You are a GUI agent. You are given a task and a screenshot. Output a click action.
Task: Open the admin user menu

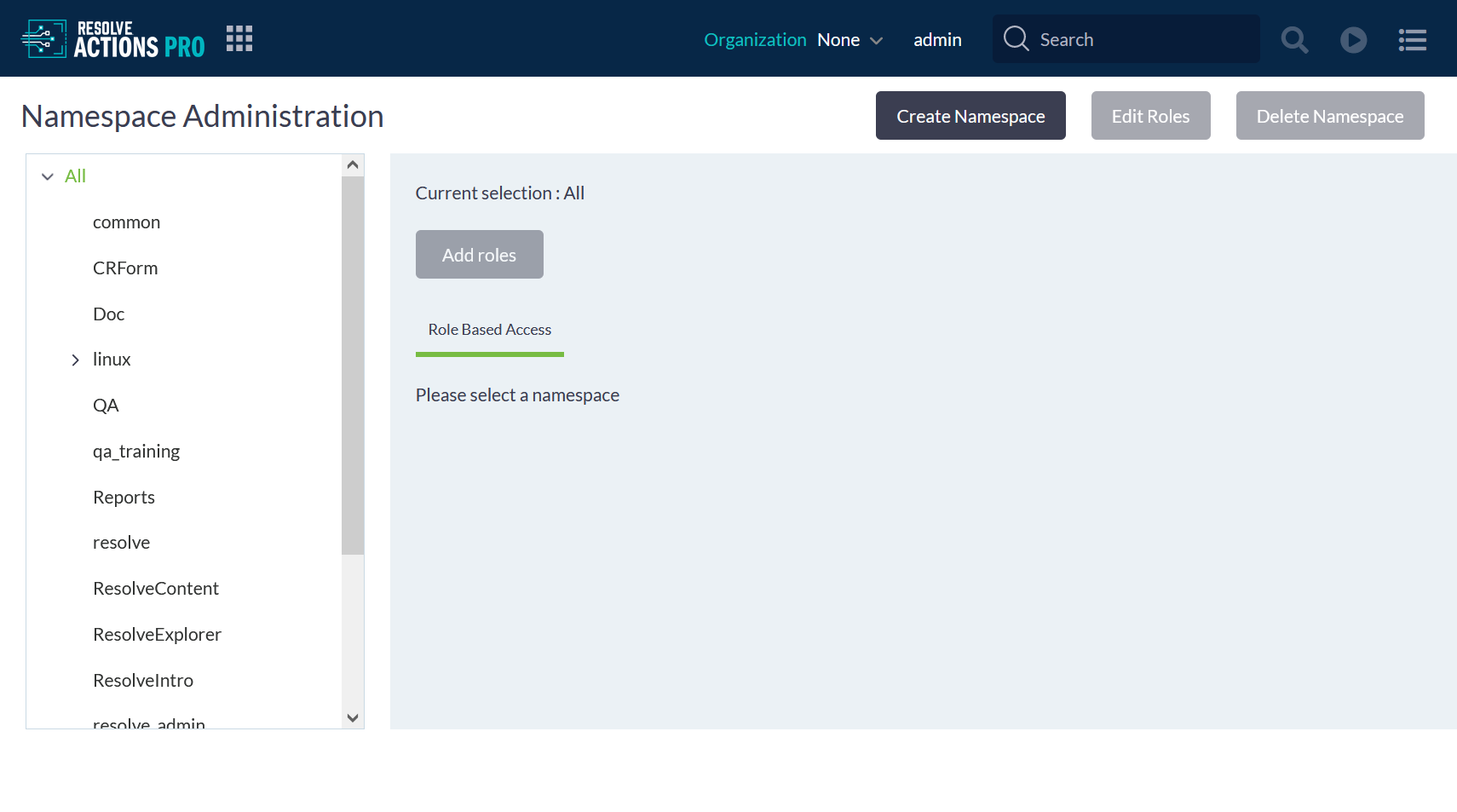tap(937, 40)
